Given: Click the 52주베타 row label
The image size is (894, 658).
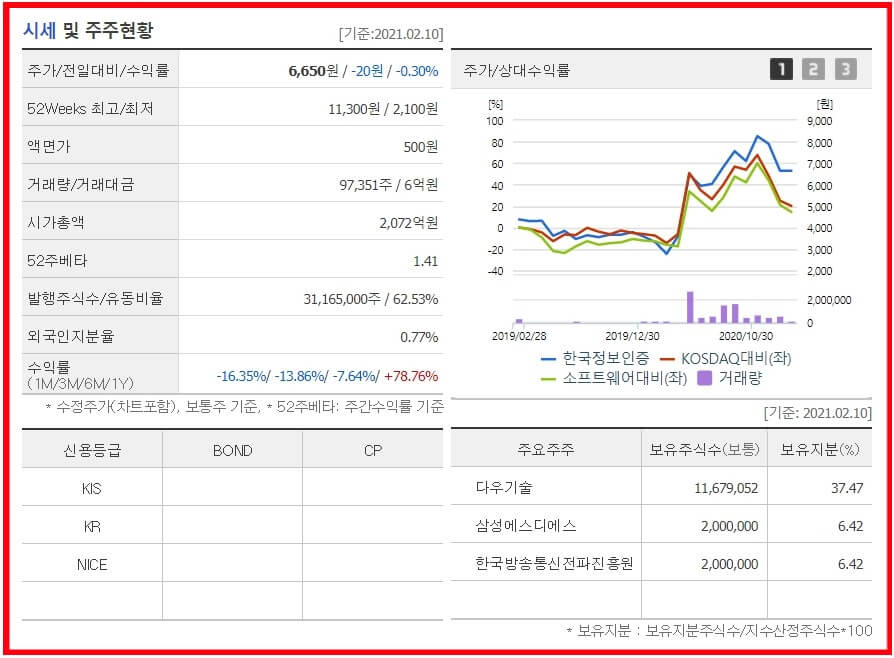Looking at the screenshot, I should (57, 261).
